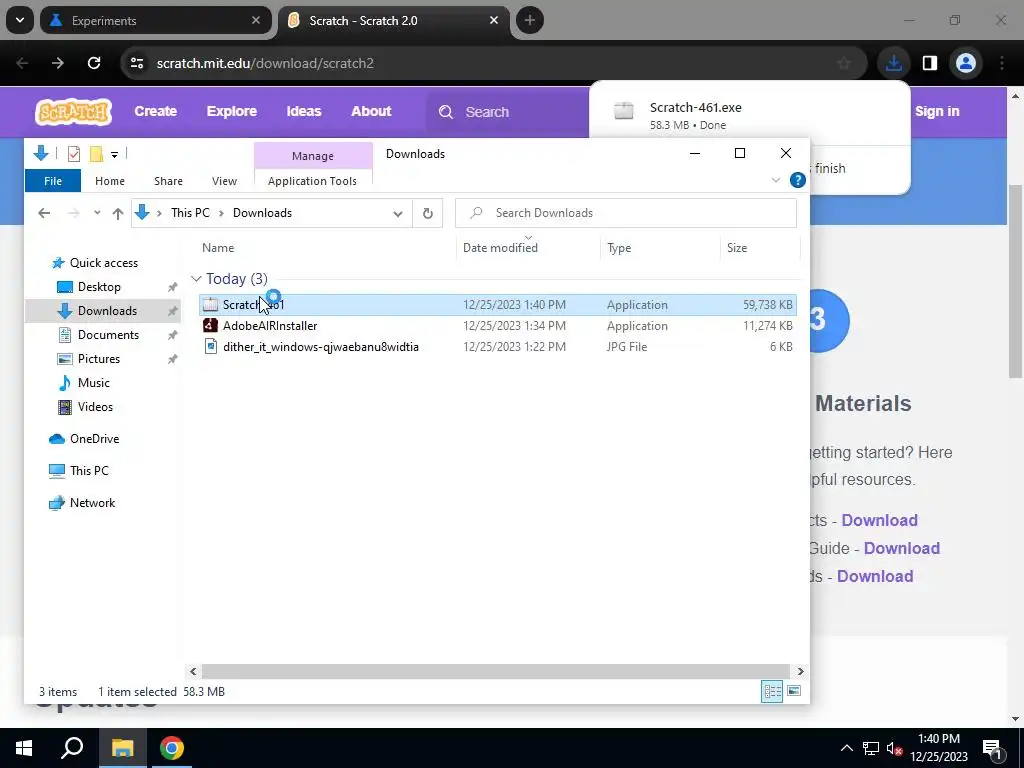Select Quick access in navigation pane
The image size is (1024, 768).
click(103, 263)
